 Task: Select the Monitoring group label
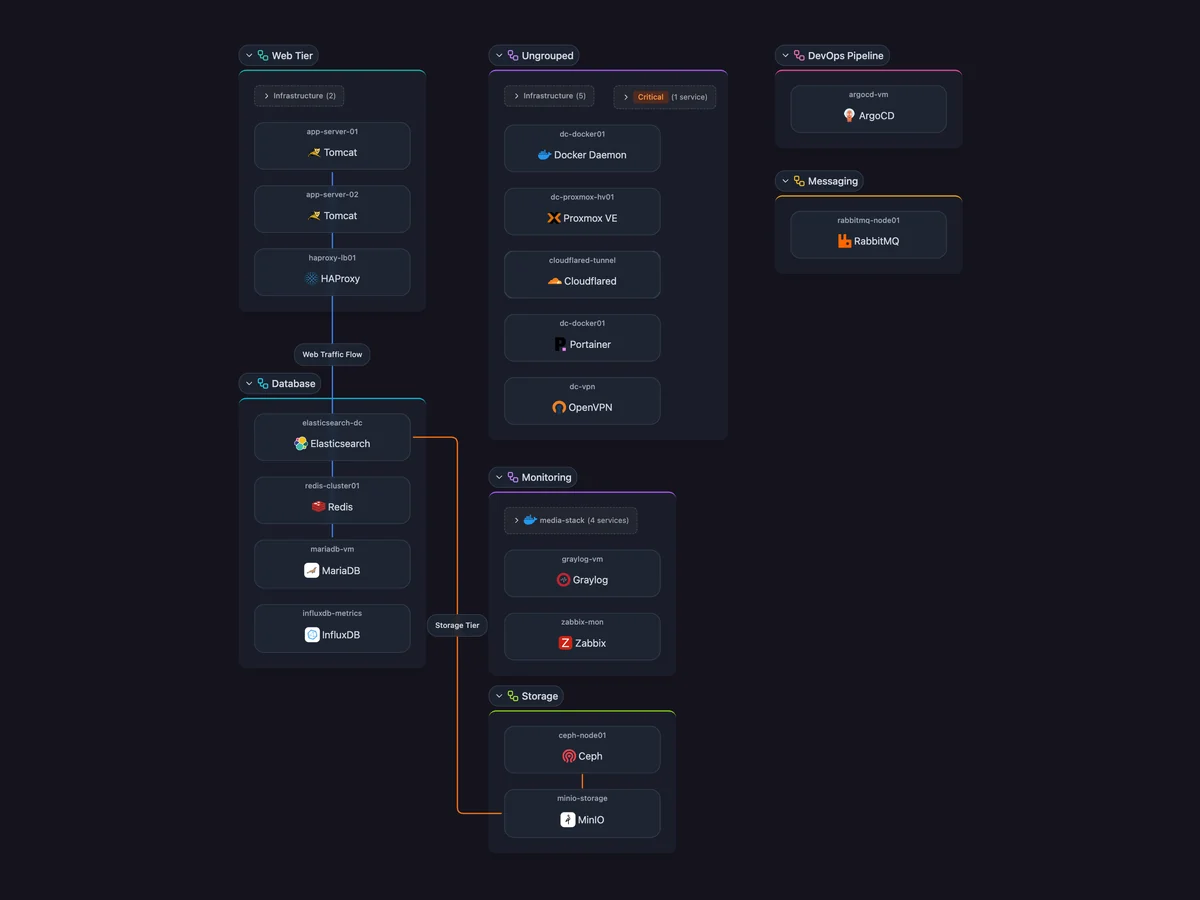coord(546,478)
